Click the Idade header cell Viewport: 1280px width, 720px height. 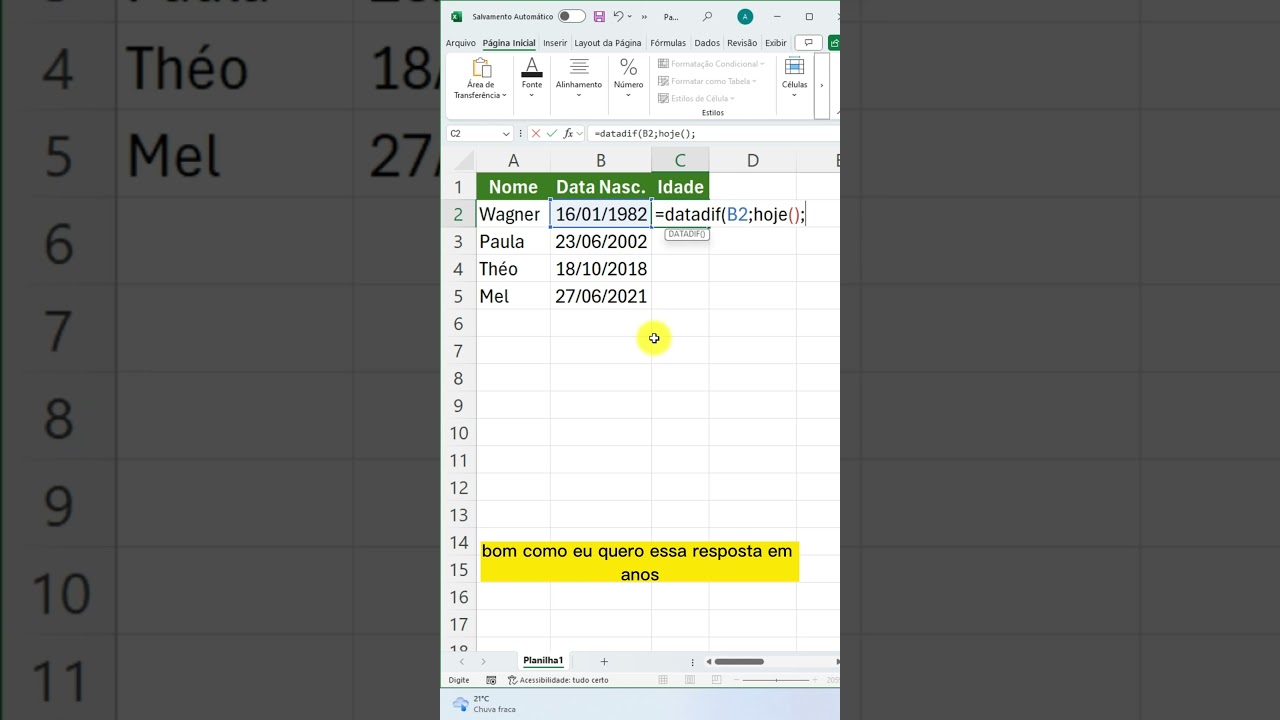pyautogui.click(x=681, y=187)
